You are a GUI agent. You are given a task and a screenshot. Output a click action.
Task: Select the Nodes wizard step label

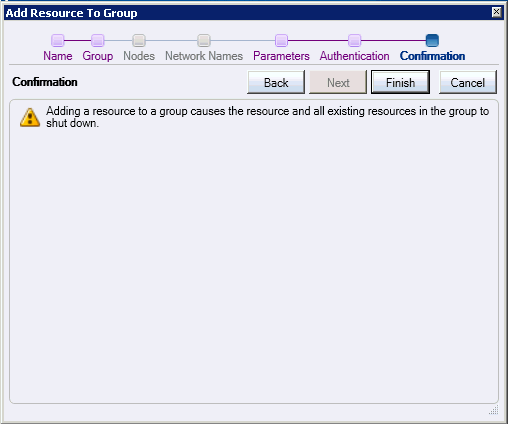point(139,56)
